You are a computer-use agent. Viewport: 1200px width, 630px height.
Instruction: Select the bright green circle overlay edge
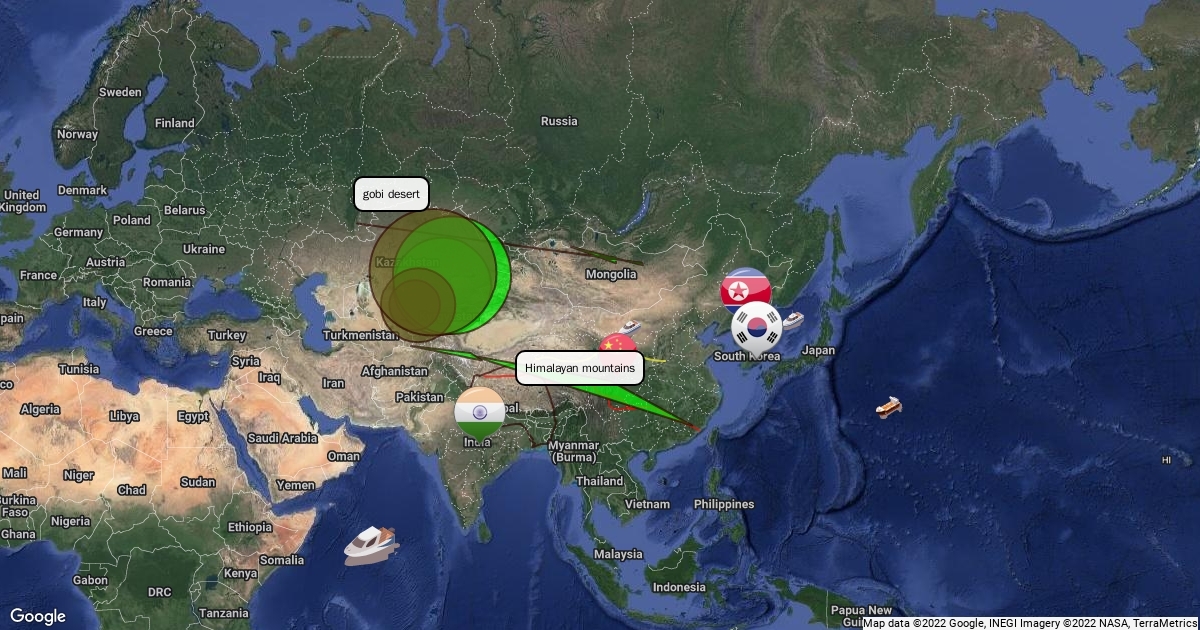506,275
